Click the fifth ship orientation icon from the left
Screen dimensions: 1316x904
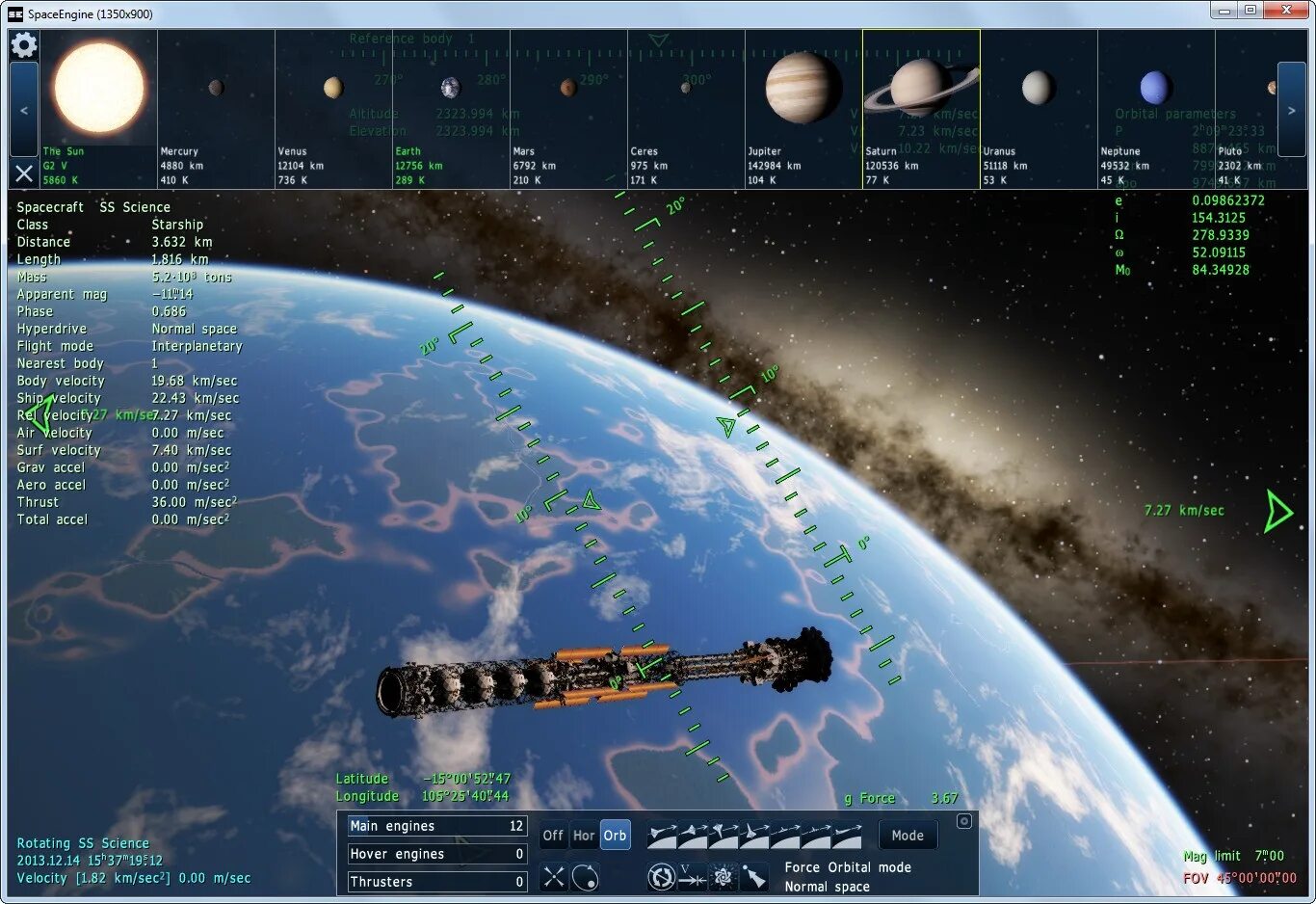tap(786, 835)
